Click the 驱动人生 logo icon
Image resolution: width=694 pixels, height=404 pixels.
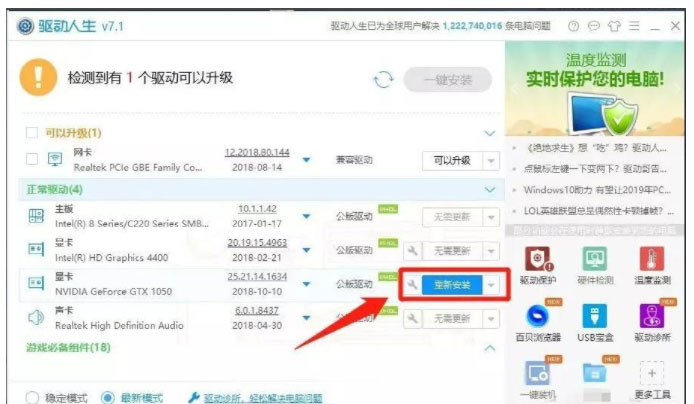pyautogui.click(x=25, y=26)
